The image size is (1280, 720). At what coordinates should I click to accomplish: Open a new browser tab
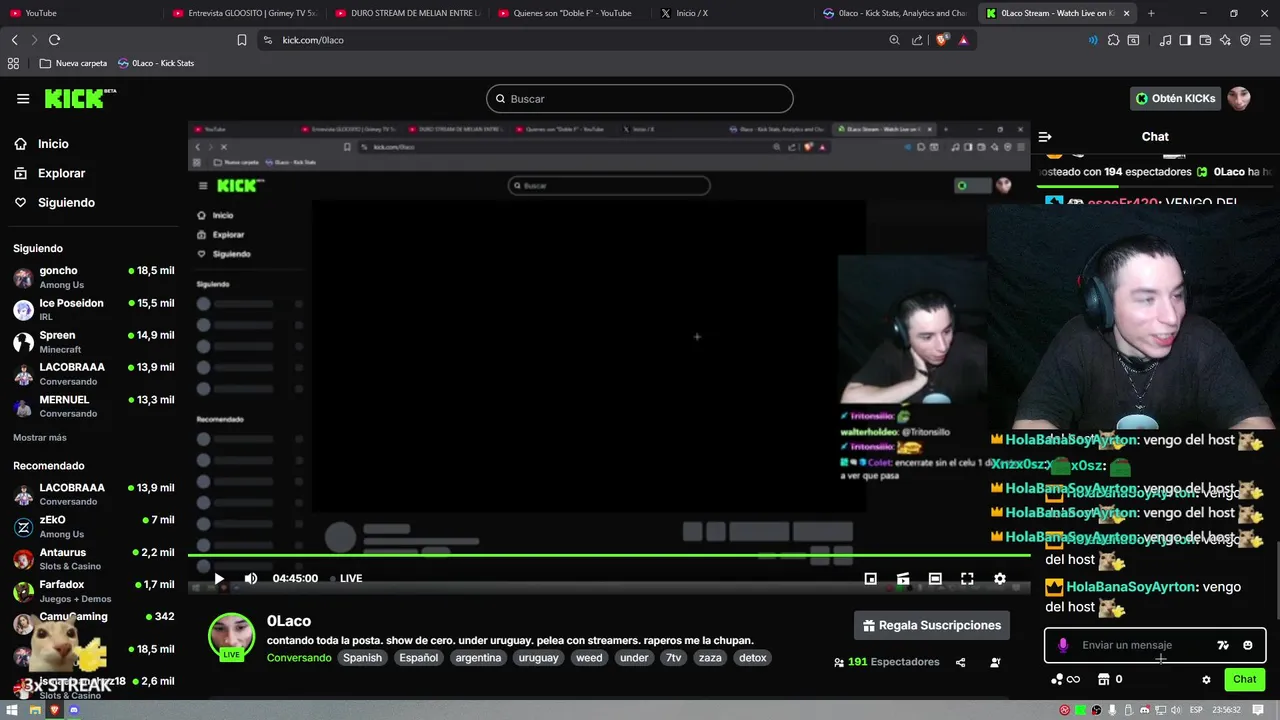(x=1151, y=13)
